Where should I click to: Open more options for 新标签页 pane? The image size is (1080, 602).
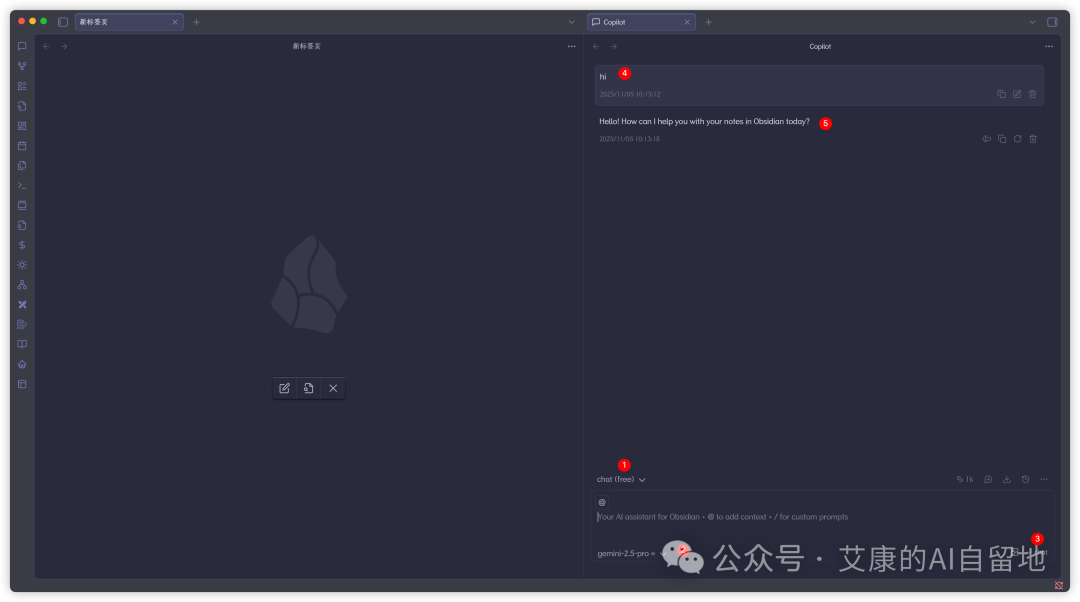[572, 46]
